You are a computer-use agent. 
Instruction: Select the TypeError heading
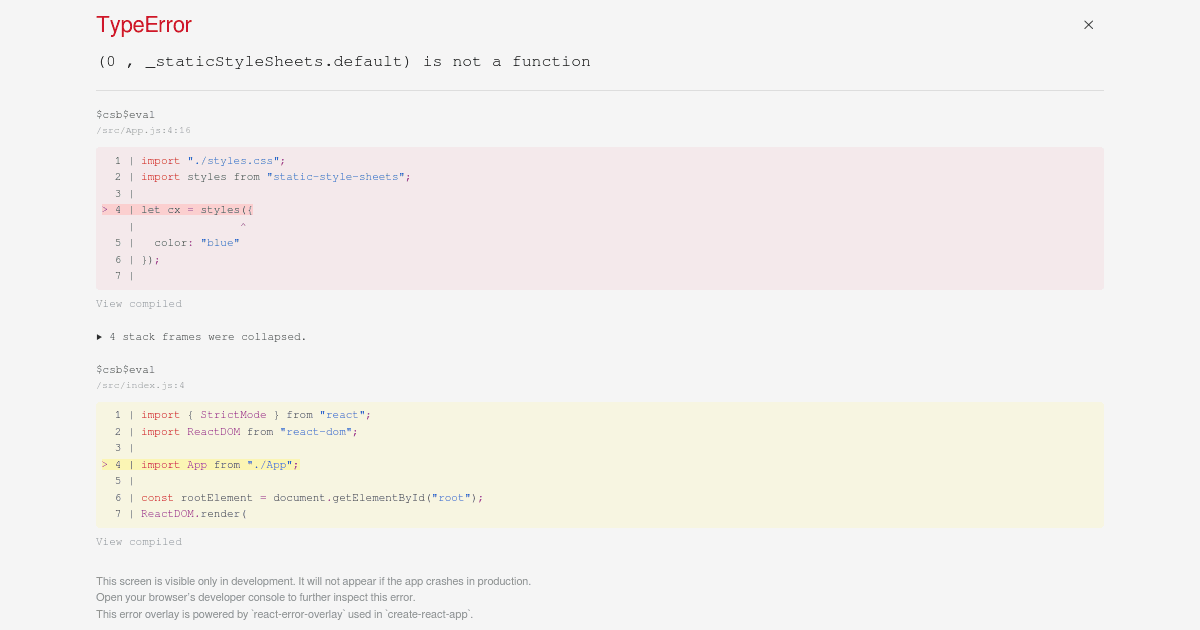(x=144, y=25)
